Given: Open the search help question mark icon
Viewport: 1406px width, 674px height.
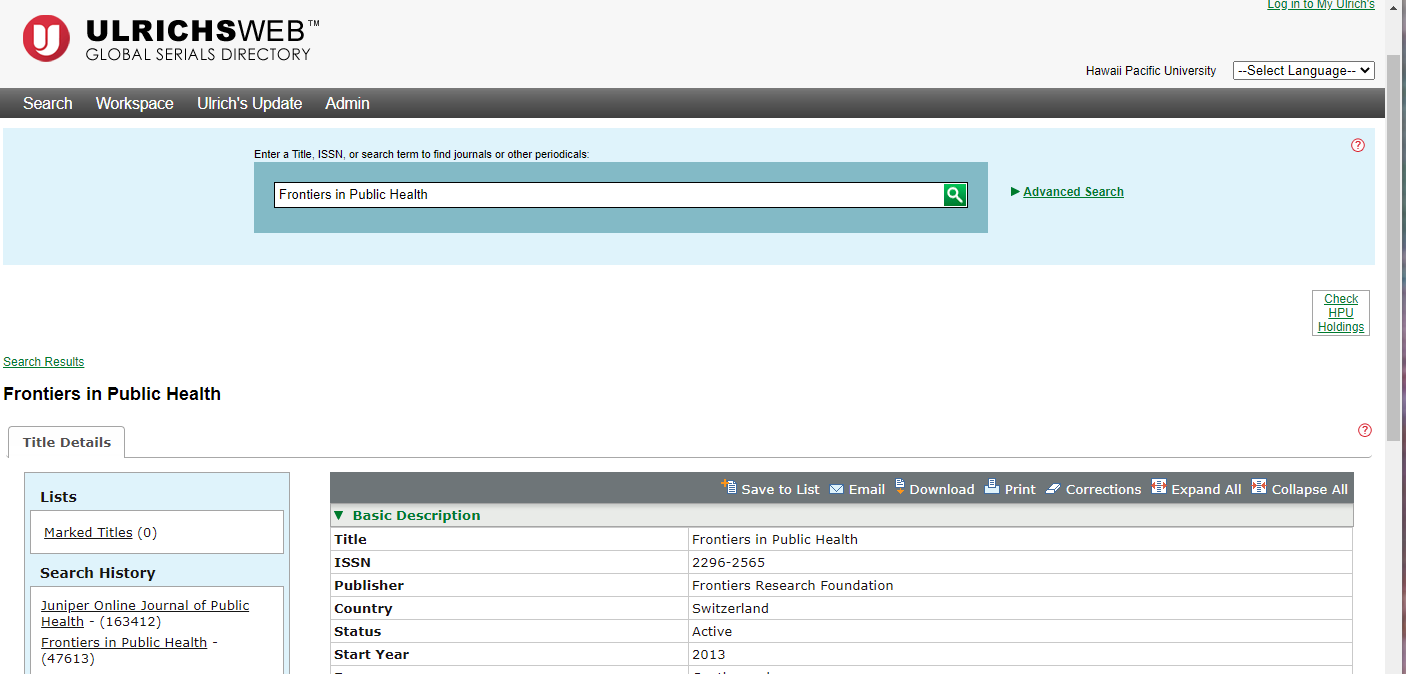Looking at the screenshot, I should [1357, 145].
